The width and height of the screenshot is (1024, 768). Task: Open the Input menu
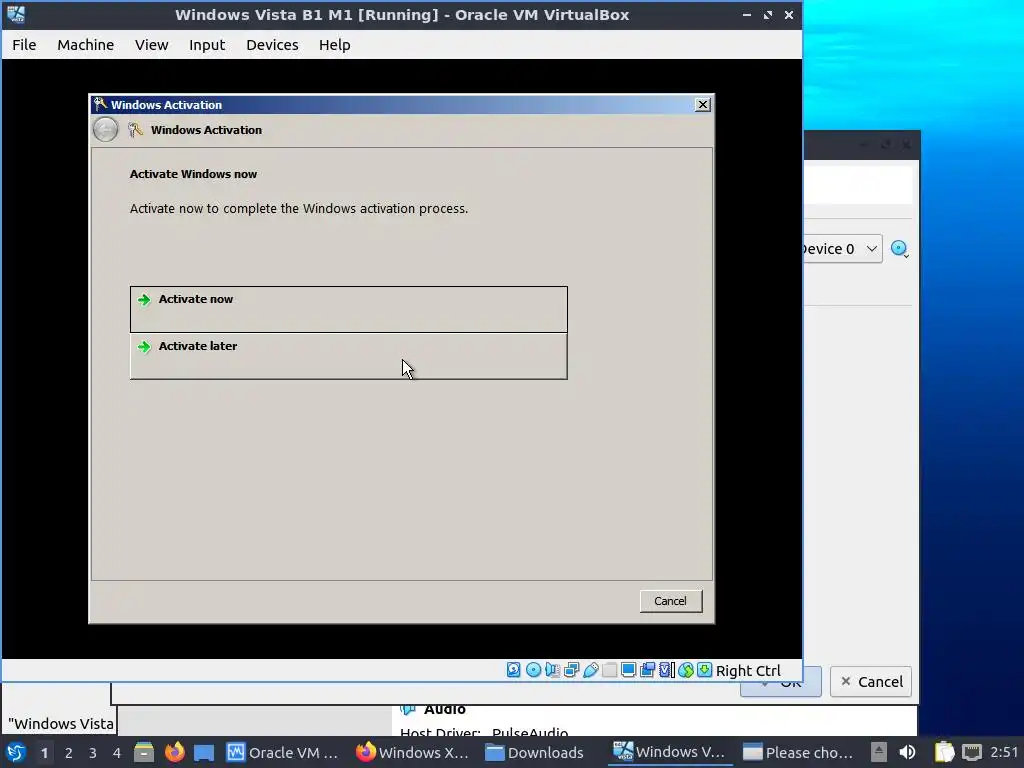click(207, 44)
